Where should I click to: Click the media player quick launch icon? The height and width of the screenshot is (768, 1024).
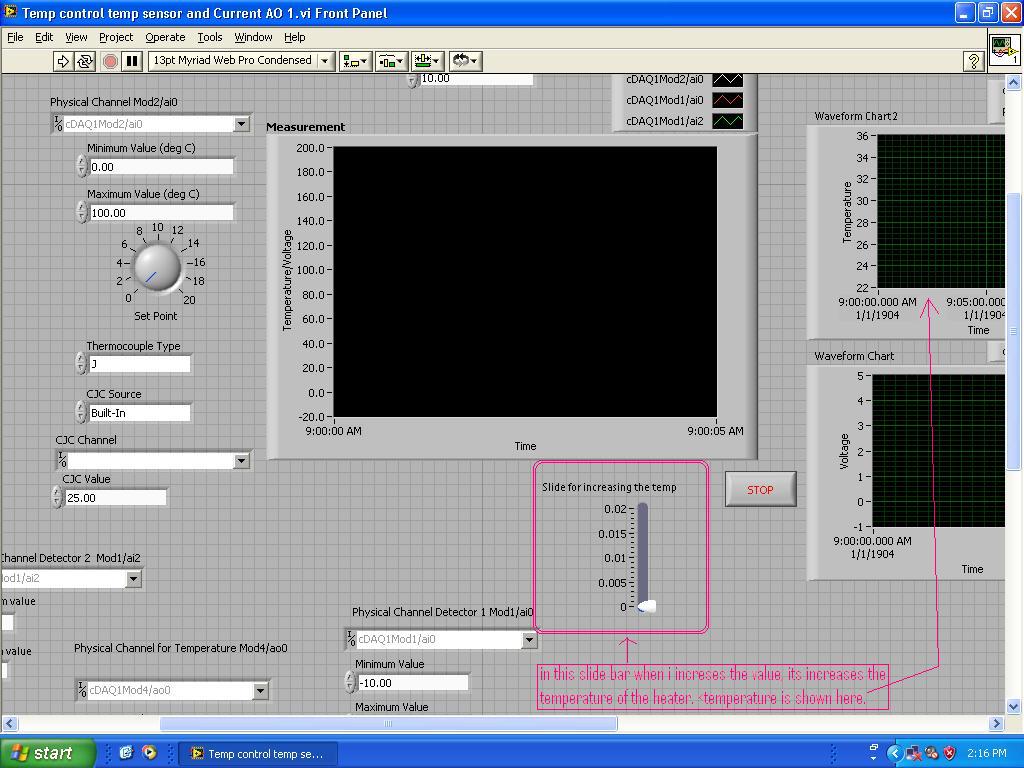tap(149, 753)
